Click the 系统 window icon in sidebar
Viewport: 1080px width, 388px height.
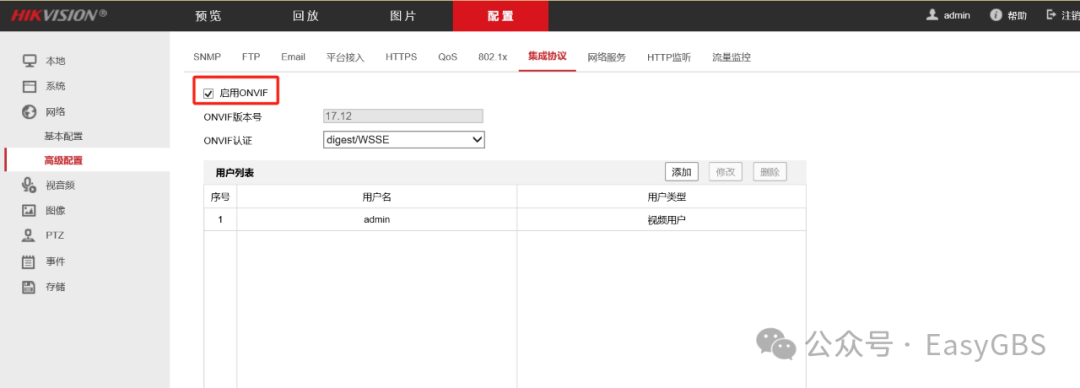[29, 86]
